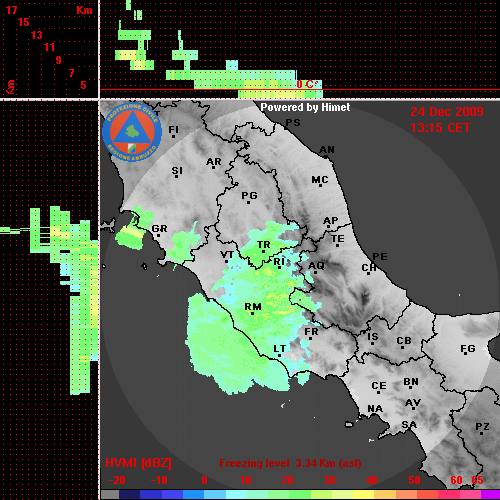Click the HVMI [dBZ] legend title
Viewport: 500px width, 500px height.
click(x=138, y=463)
